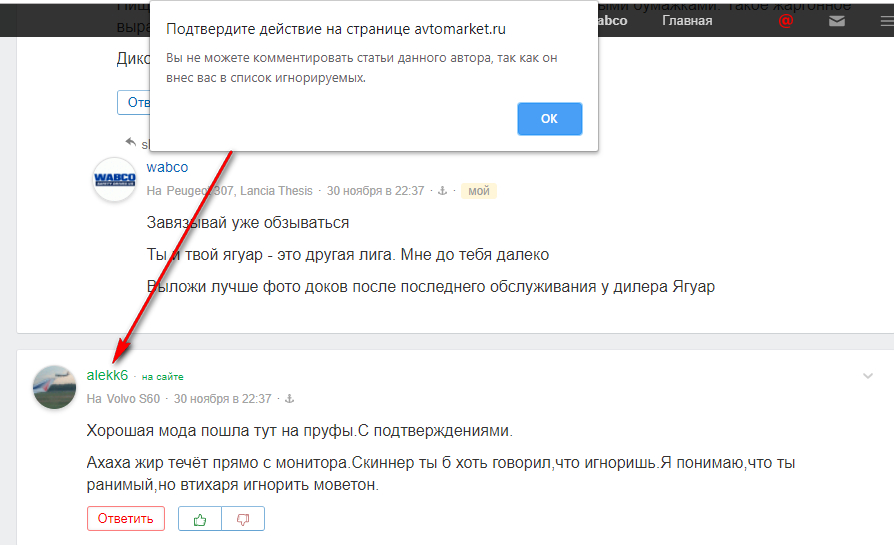Dislike alekk6's comment with thumbs down
894x545 pixels.
coord(243,519)
